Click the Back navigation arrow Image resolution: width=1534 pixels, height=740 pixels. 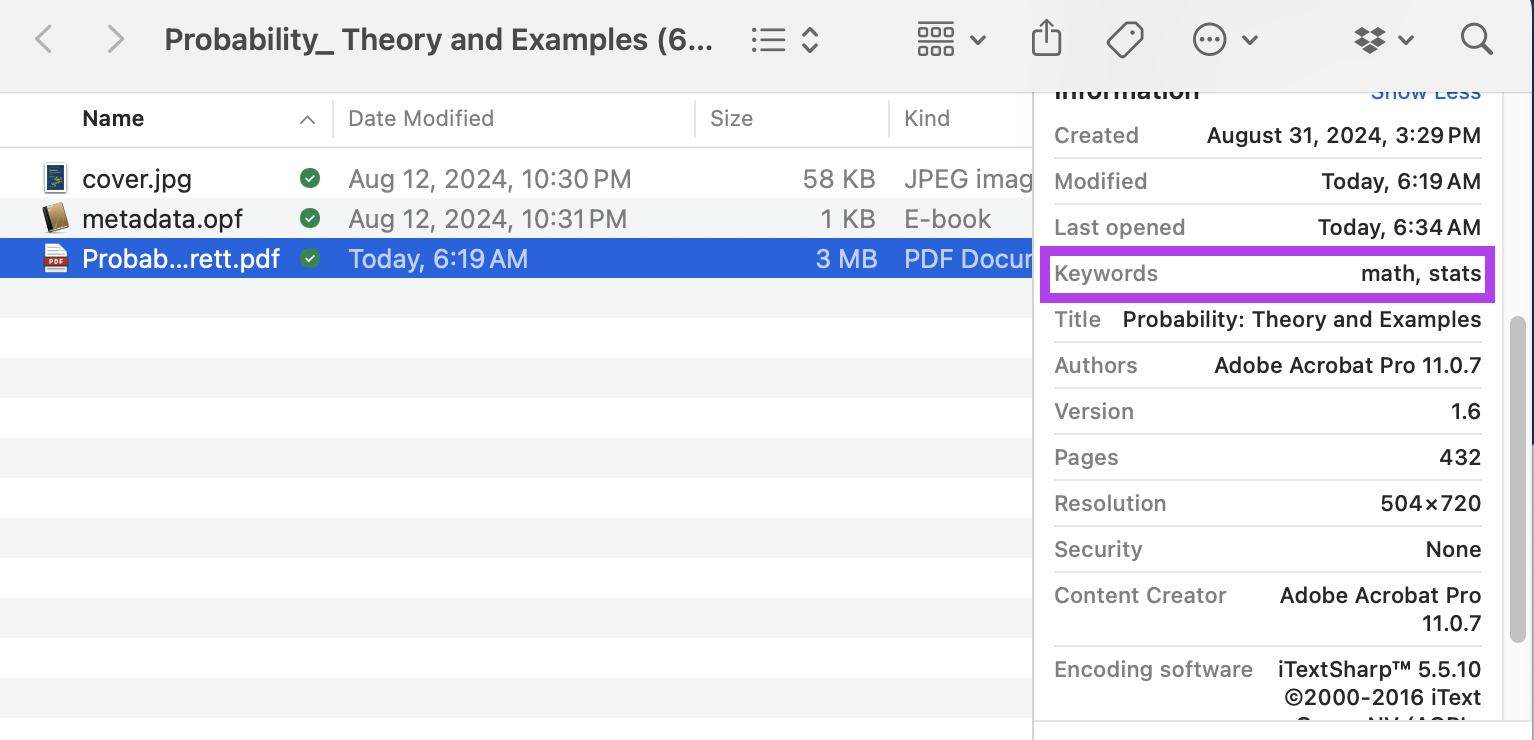43,40
